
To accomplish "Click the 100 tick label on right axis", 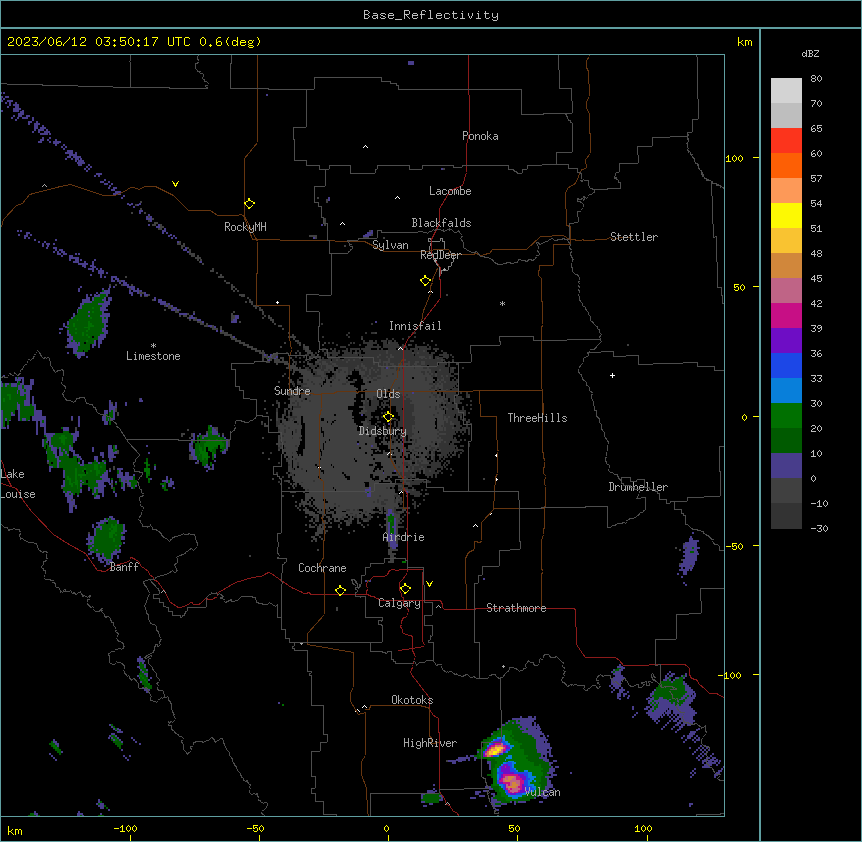I will click(x=734, y=158).
